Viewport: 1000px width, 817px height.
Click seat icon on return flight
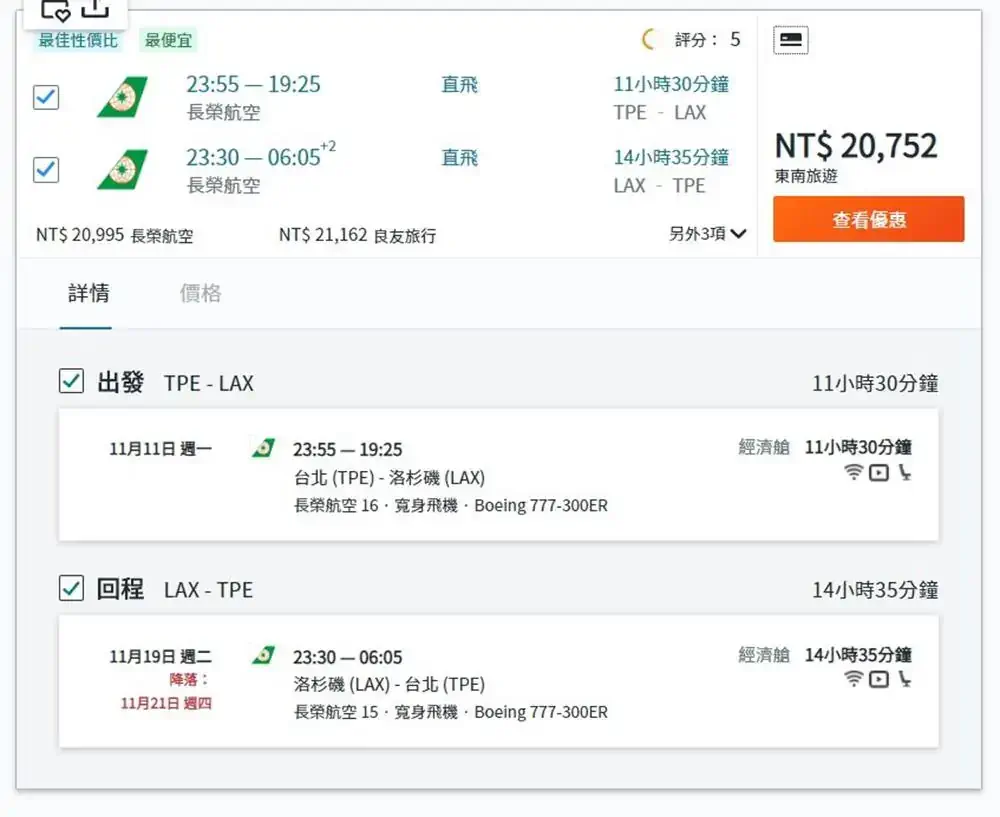coord(904,679)
